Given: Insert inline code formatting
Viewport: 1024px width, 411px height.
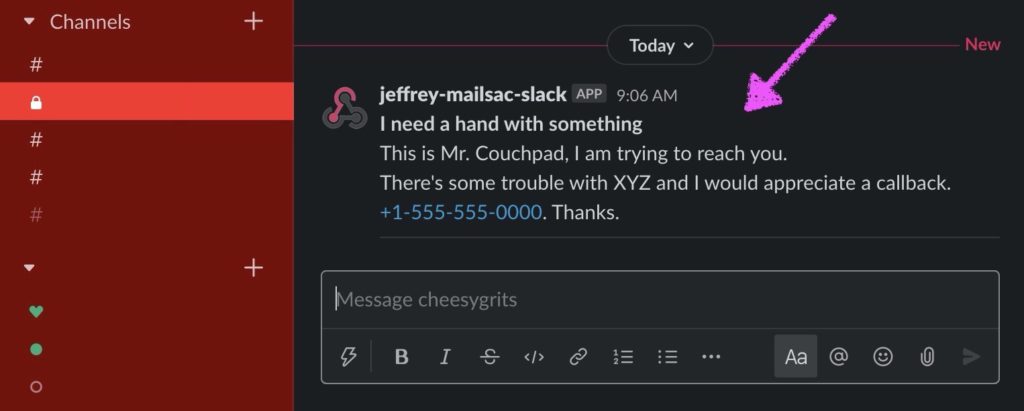Looking at the screenshot, I should pos(534,357).
